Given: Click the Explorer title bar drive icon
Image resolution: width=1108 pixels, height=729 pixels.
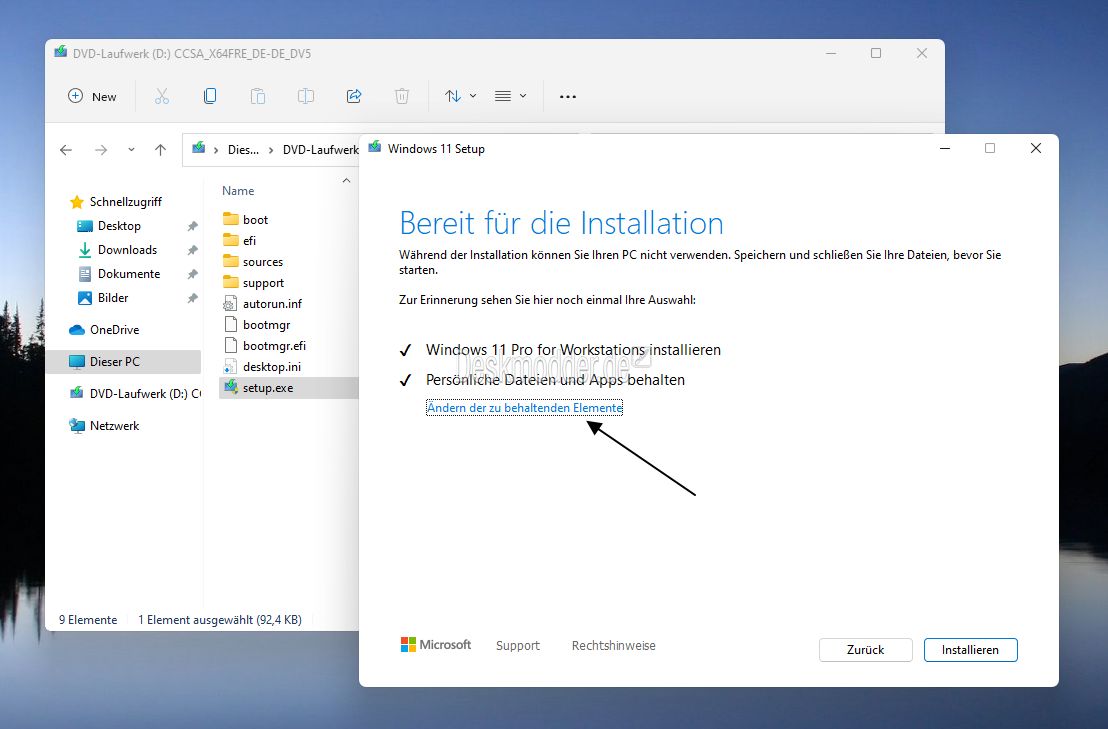Looking at the screenshot, I should click(61, 52).
